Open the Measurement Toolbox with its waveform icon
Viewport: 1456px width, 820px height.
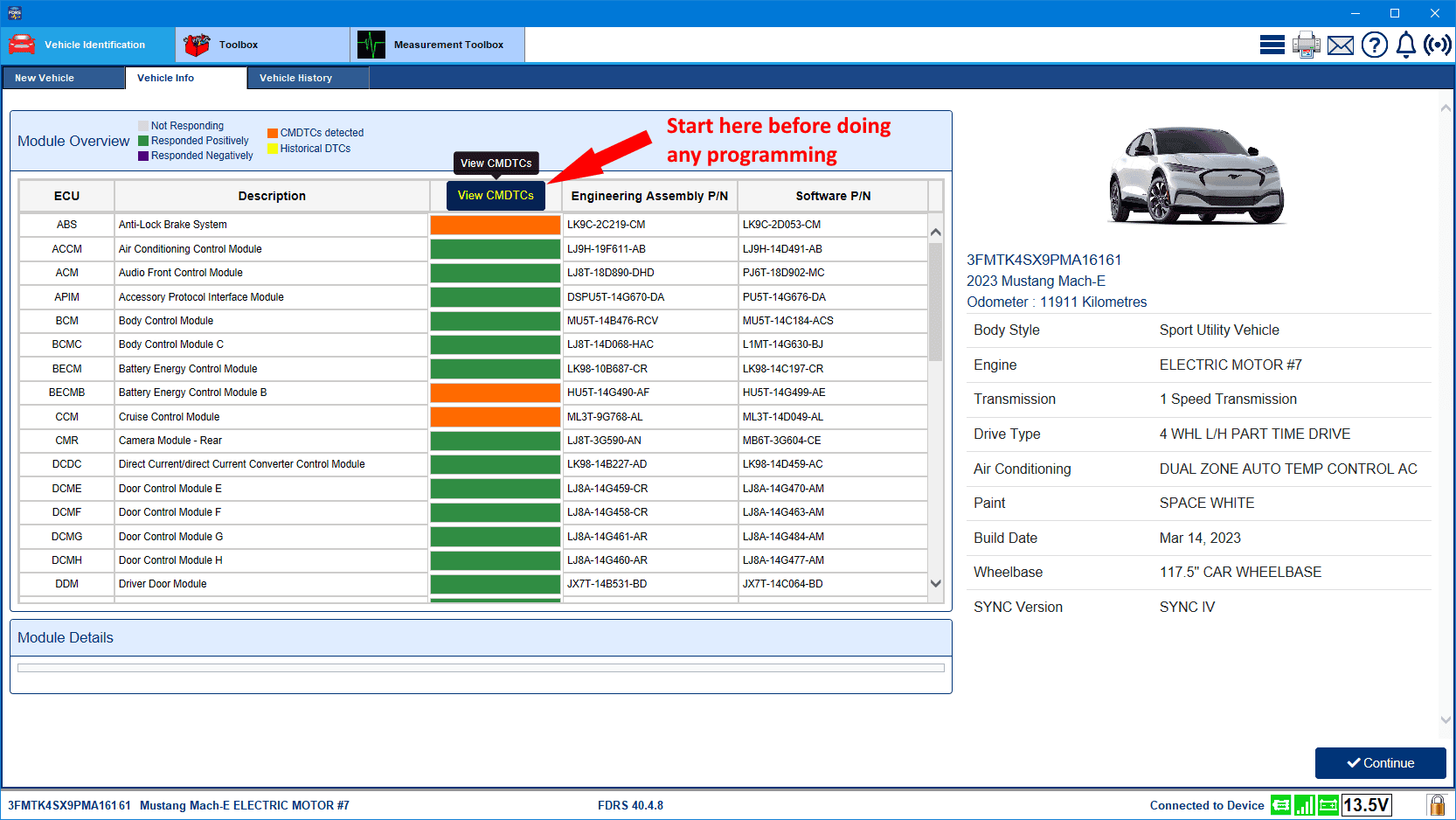370,44
